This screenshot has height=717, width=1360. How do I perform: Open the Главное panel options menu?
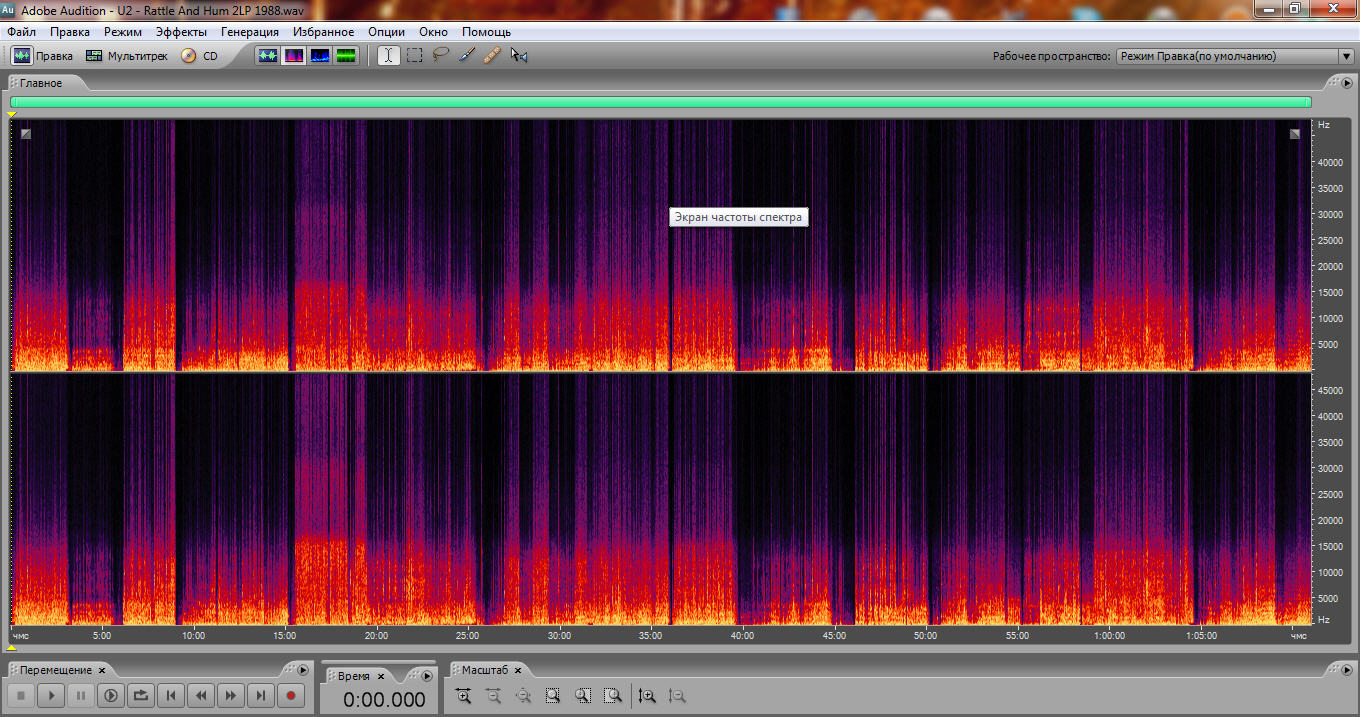[1347, 83]
